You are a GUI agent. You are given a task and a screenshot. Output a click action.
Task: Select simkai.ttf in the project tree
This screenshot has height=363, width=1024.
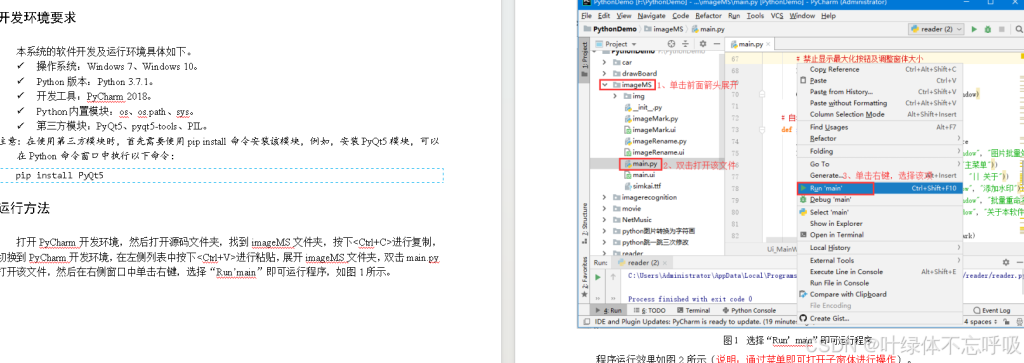pos(642,186)
